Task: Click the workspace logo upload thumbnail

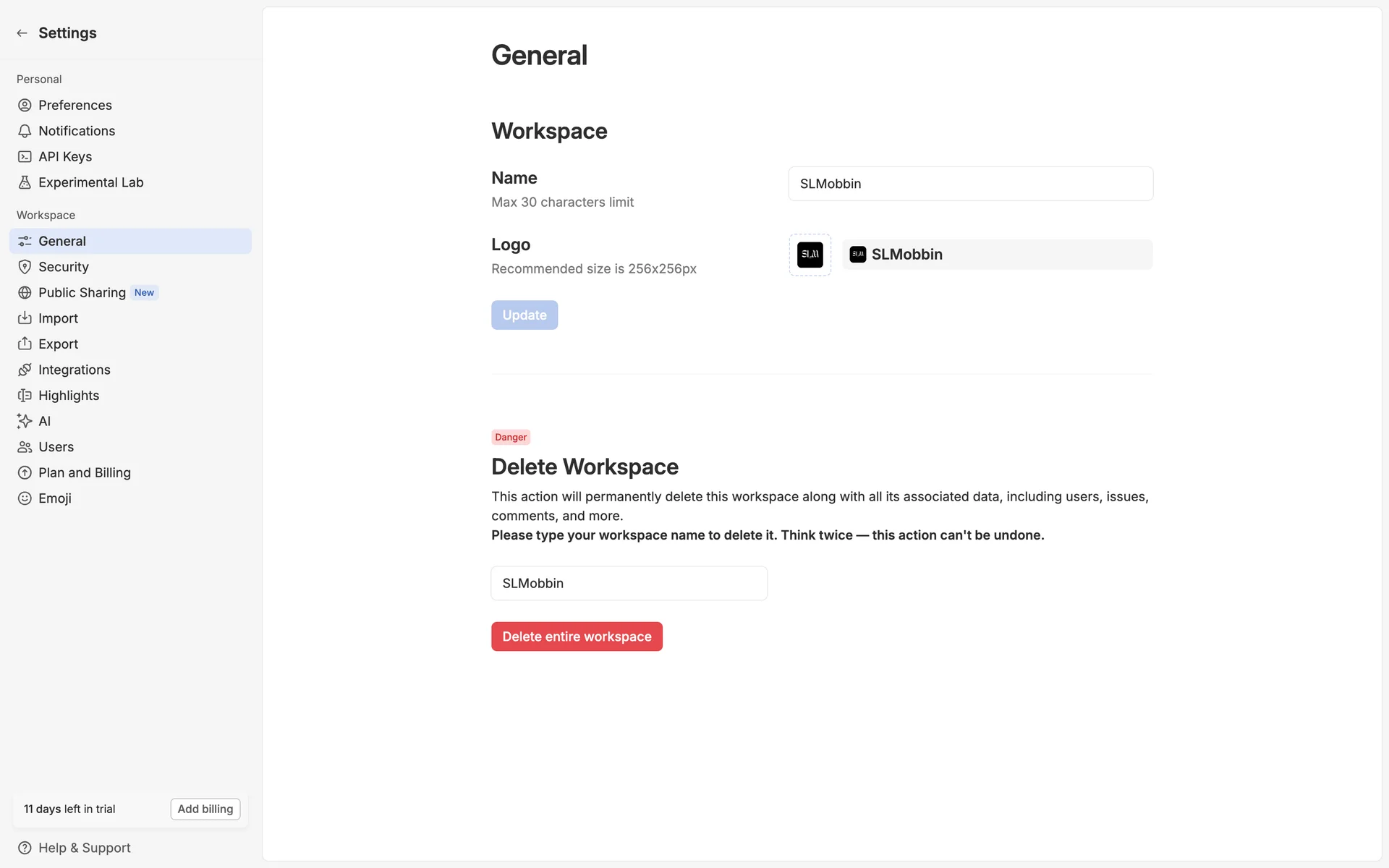Action: (810, 255)
